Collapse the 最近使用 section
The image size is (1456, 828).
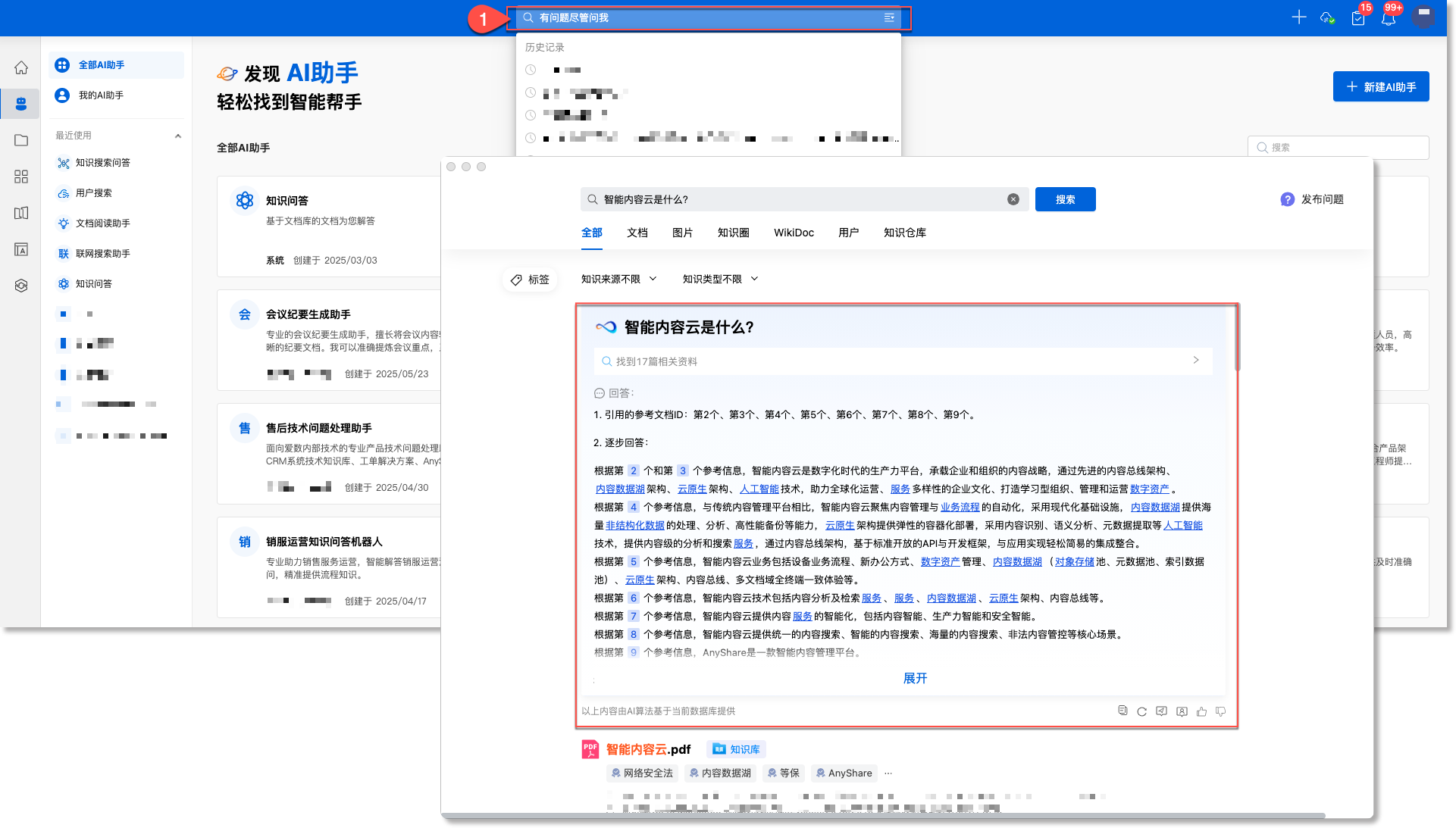pyautogui.click(x=178, y=136)
